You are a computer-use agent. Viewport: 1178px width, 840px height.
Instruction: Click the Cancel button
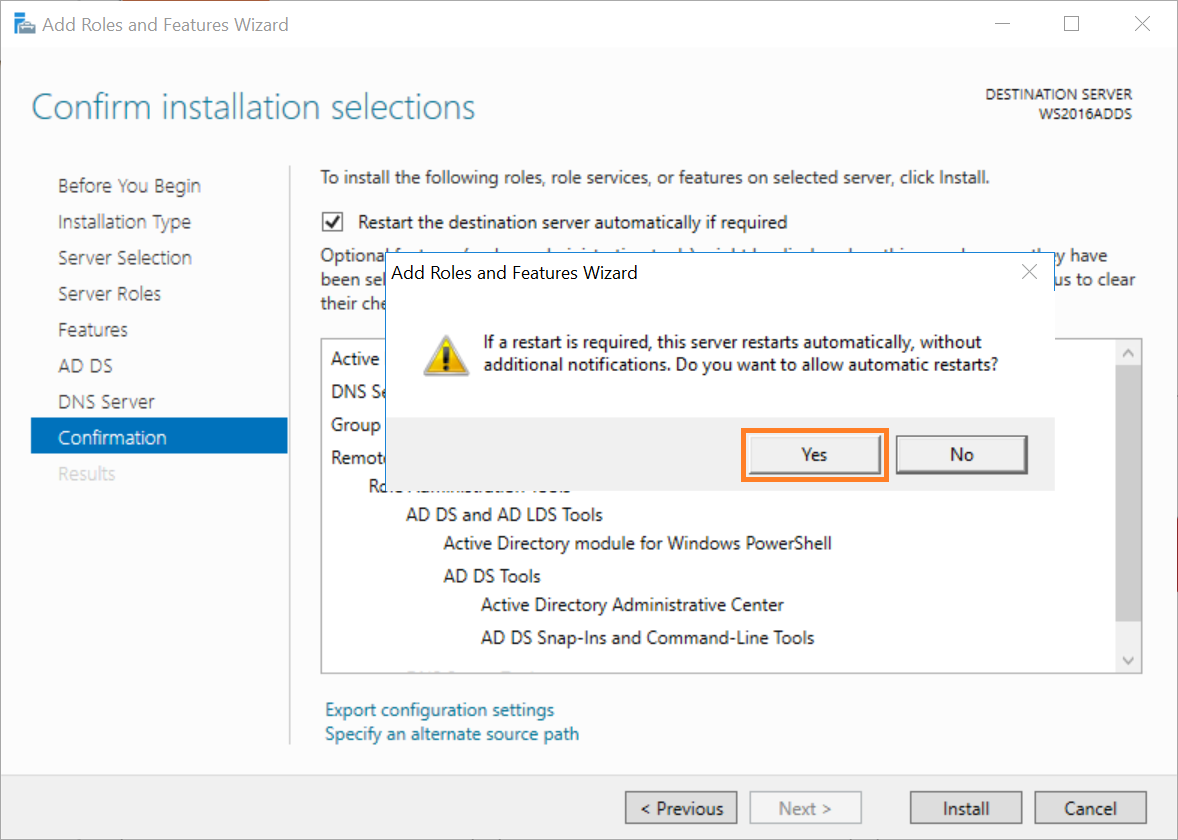(1090, 808)
